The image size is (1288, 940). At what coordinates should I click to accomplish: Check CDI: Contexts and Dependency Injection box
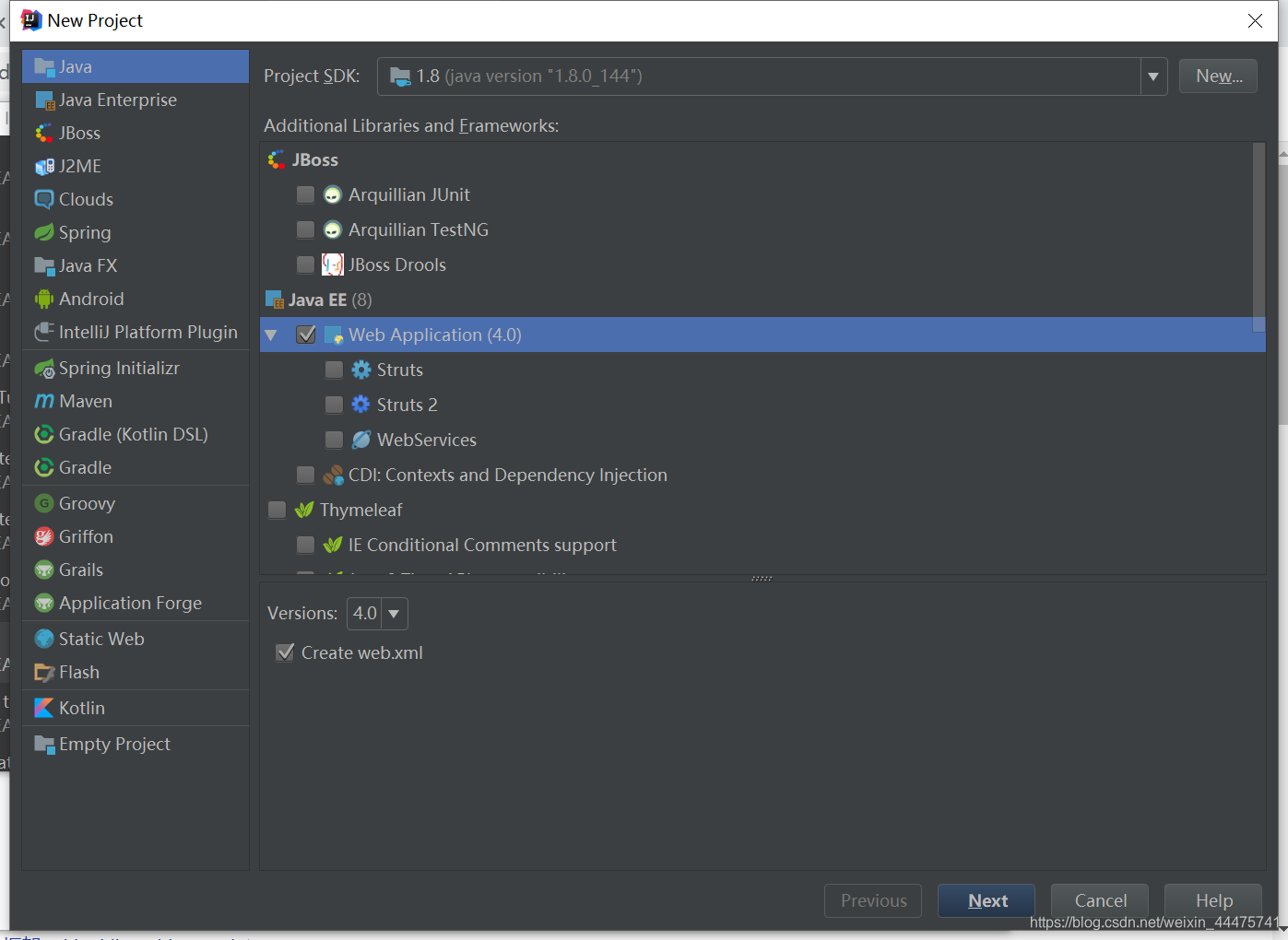point(305,476)
